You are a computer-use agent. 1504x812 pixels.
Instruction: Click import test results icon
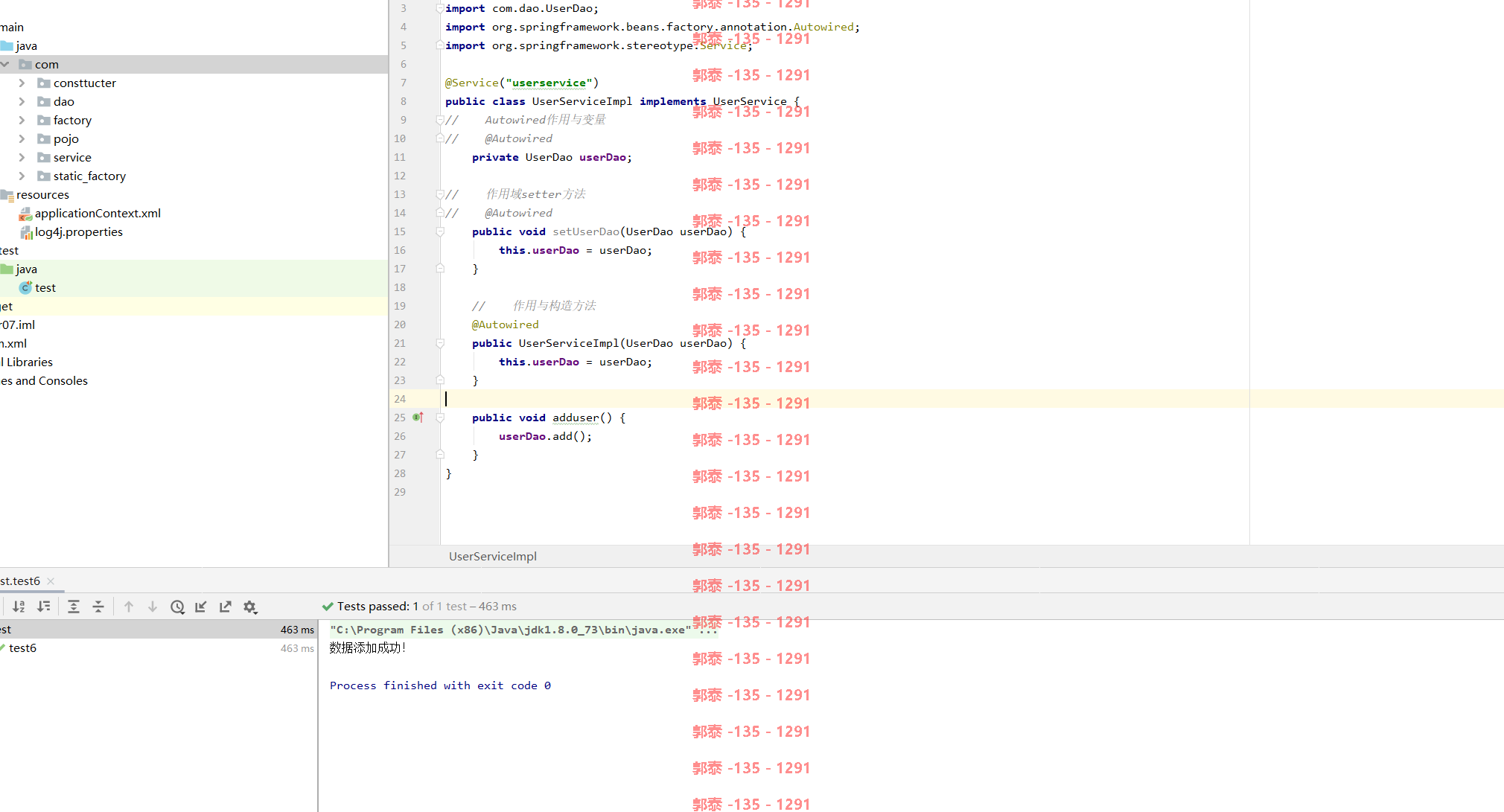pos(201,607)
